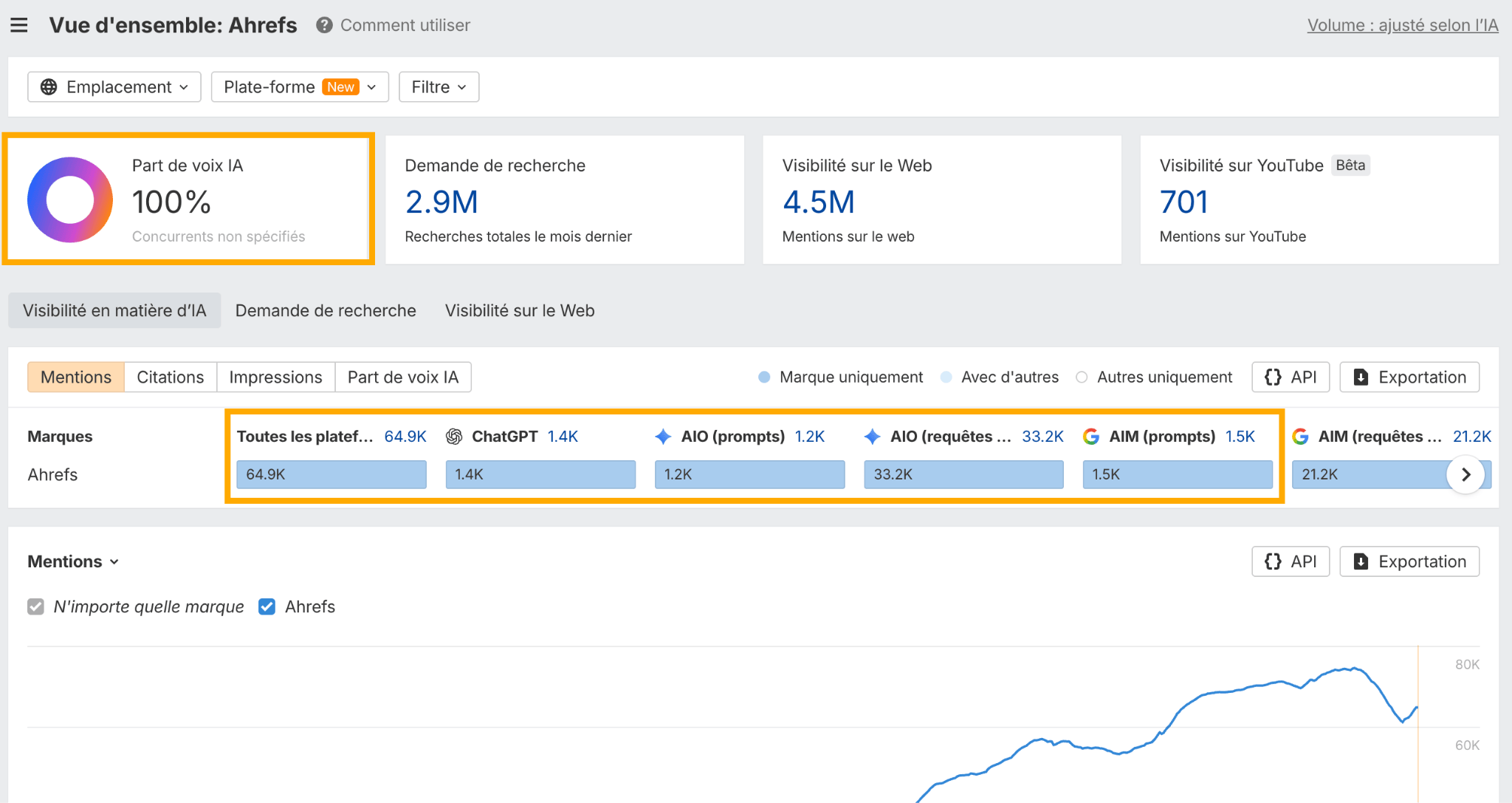1512x803 pixels.
Task: Click the globe icon in Emplacement
Action: [x=49, y=87]
